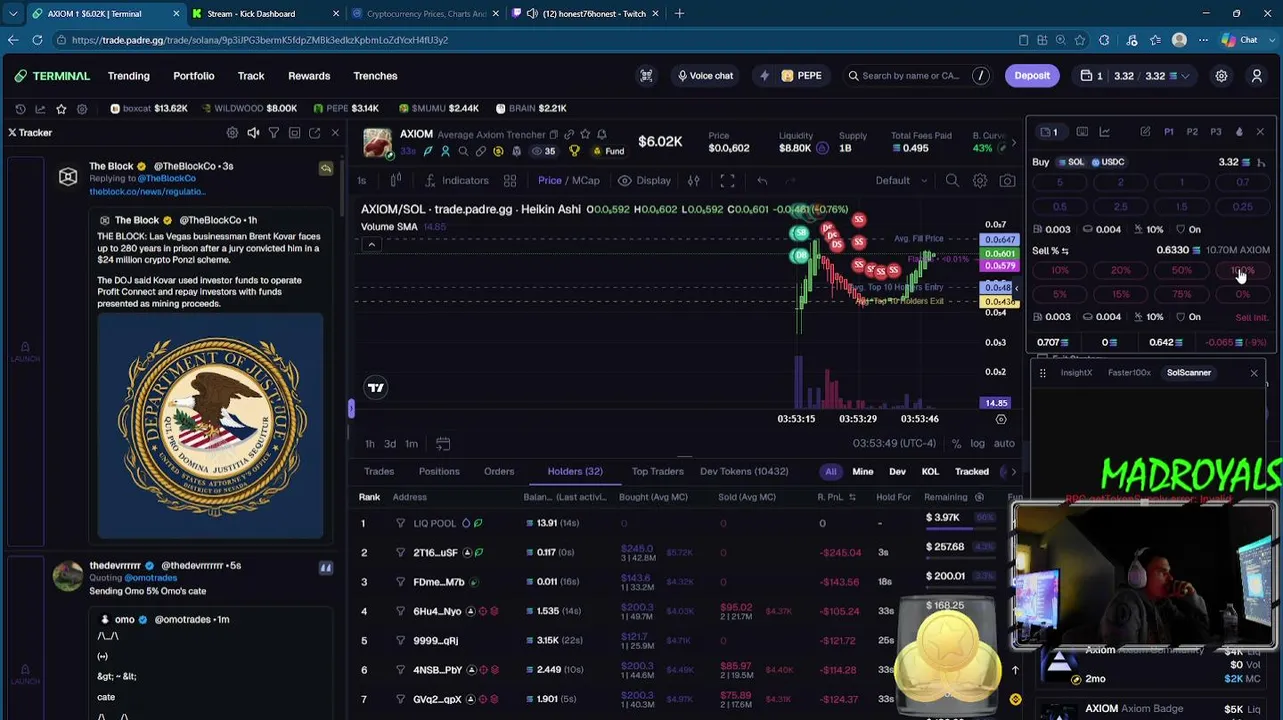The height and width of the screenshot is (720, 1283).
Task: Open the Dev Tokens (10432) tab
Action: tap(744, 472)
